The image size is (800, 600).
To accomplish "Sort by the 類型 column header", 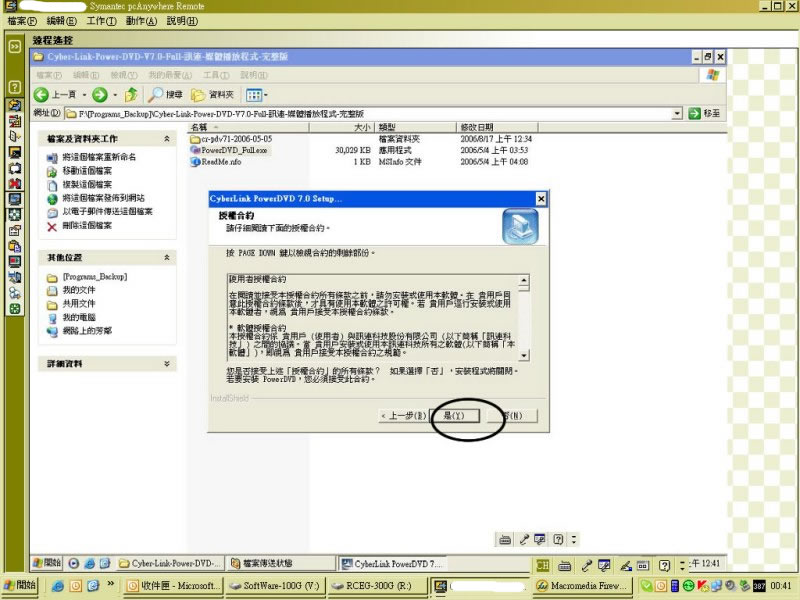I will 415,127.
